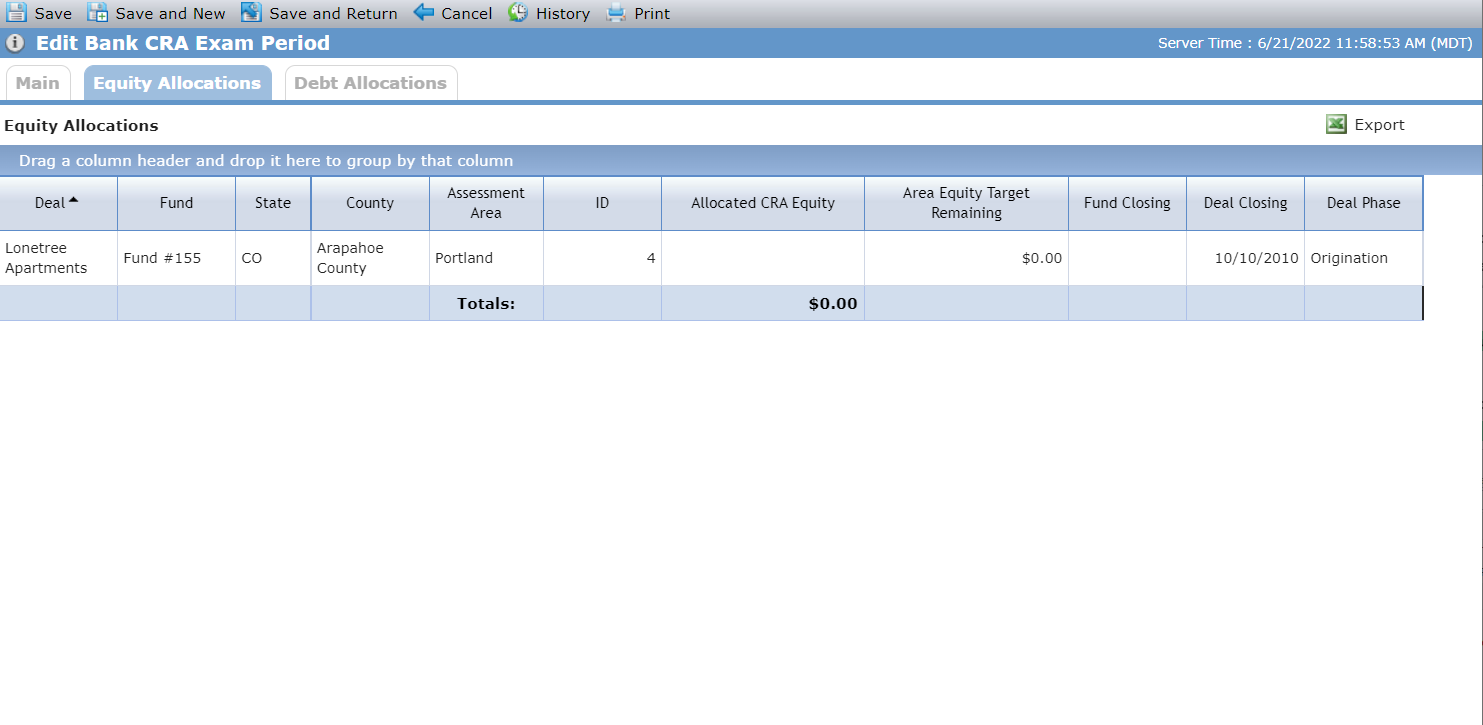Screen dimensions: 1483x725
Task: Click the 10/10/2010 Deal Closing cell
Action: (1245, 258)
